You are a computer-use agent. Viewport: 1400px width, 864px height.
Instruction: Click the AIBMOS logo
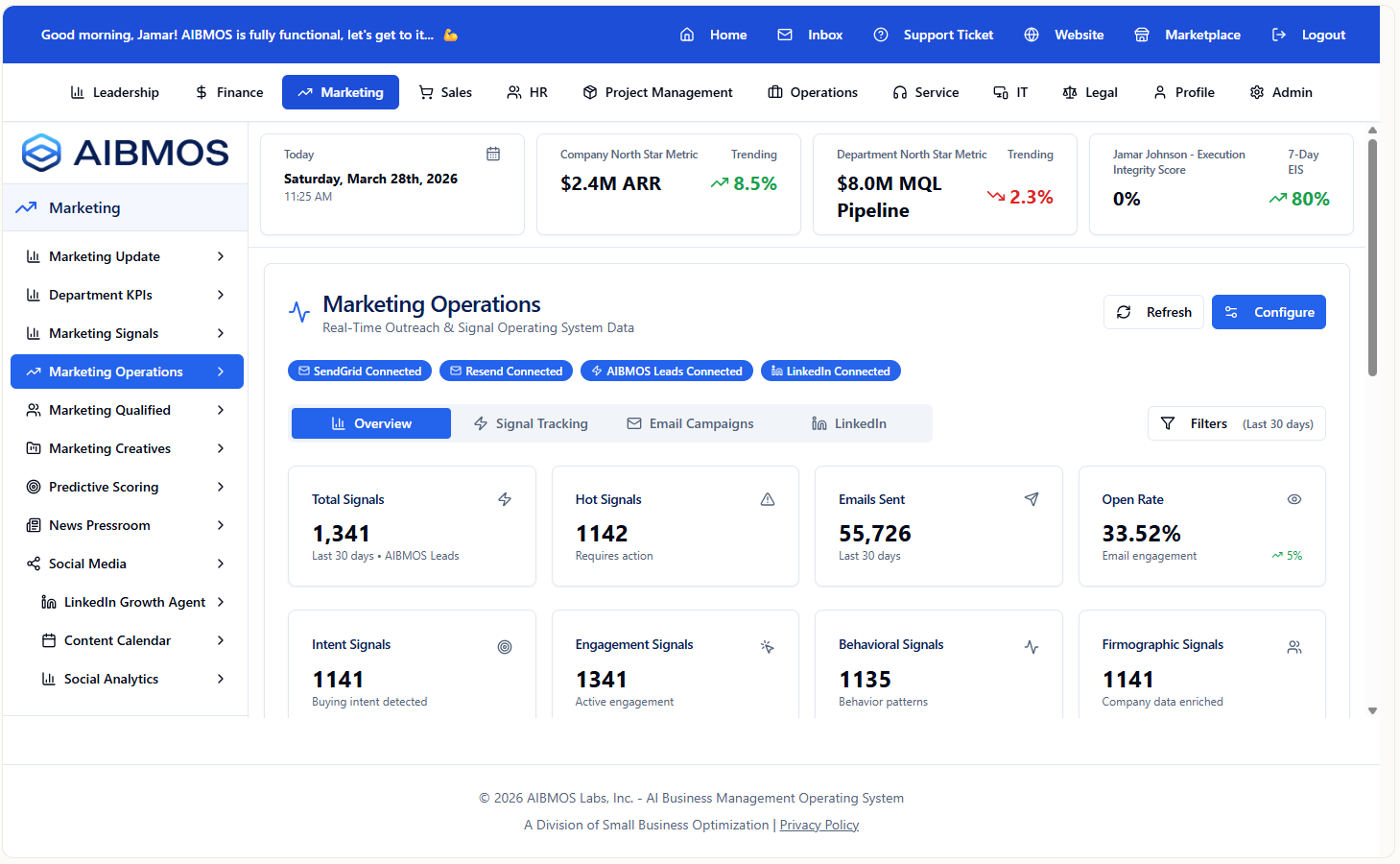[126, 153]
